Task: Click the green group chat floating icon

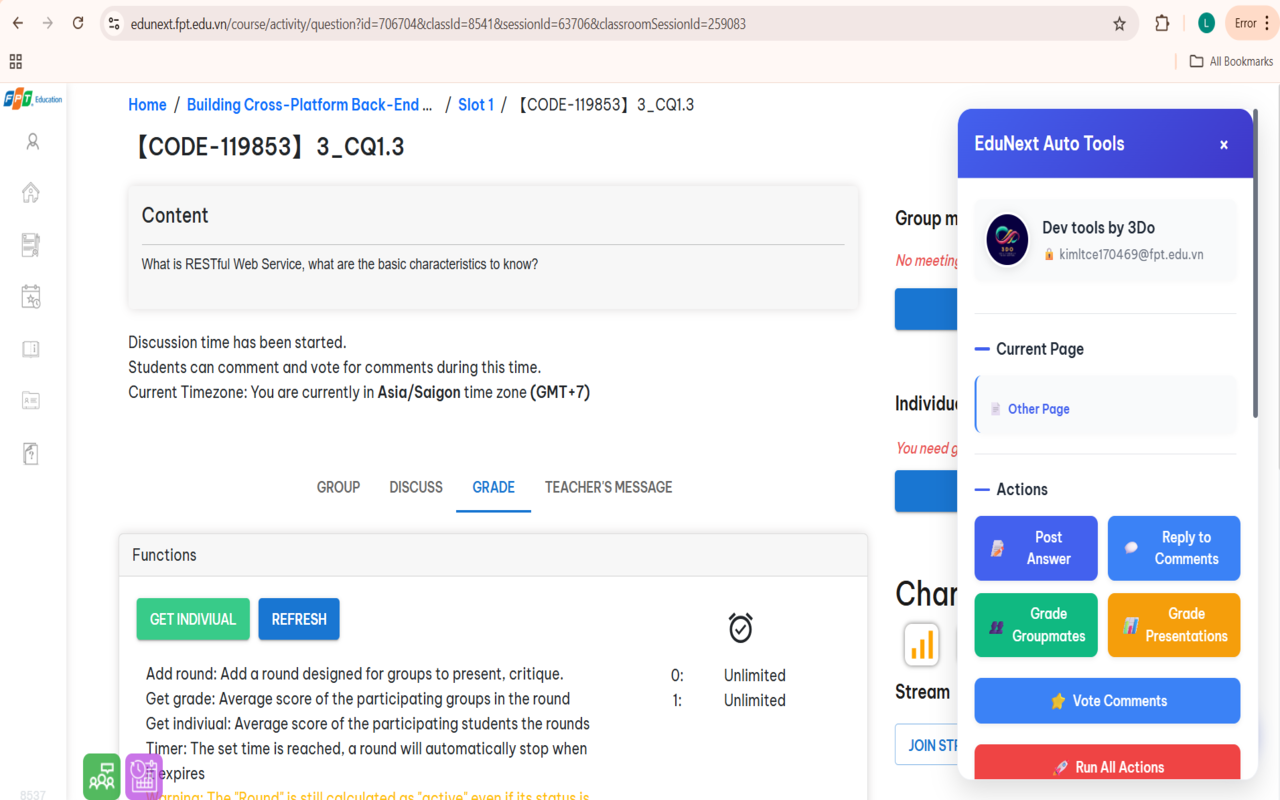Action: pyautogui.click(x=101, y=776)
